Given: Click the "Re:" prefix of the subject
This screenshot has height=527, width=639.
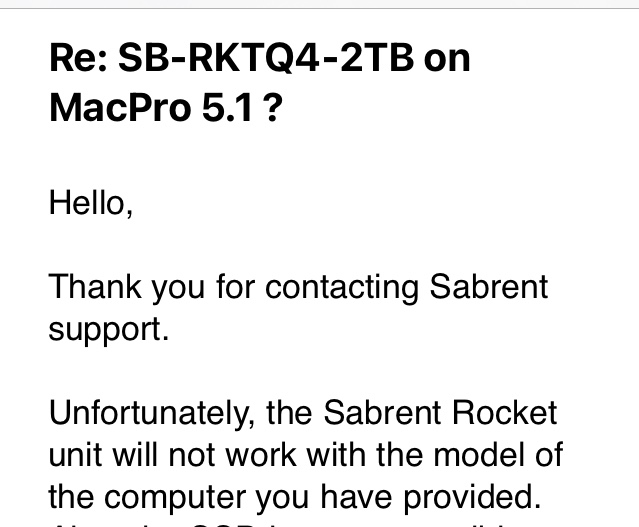Looking at the screenshot, I should tap(79, 59).
